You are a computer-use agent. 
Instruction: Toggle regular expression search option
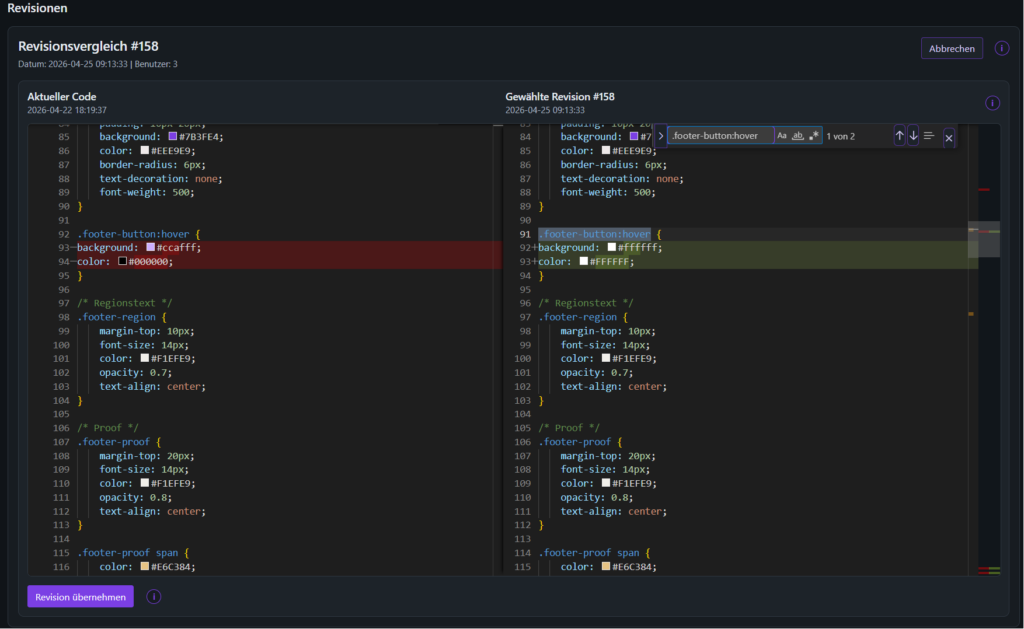pyautogui.click(x=814, y=136)
